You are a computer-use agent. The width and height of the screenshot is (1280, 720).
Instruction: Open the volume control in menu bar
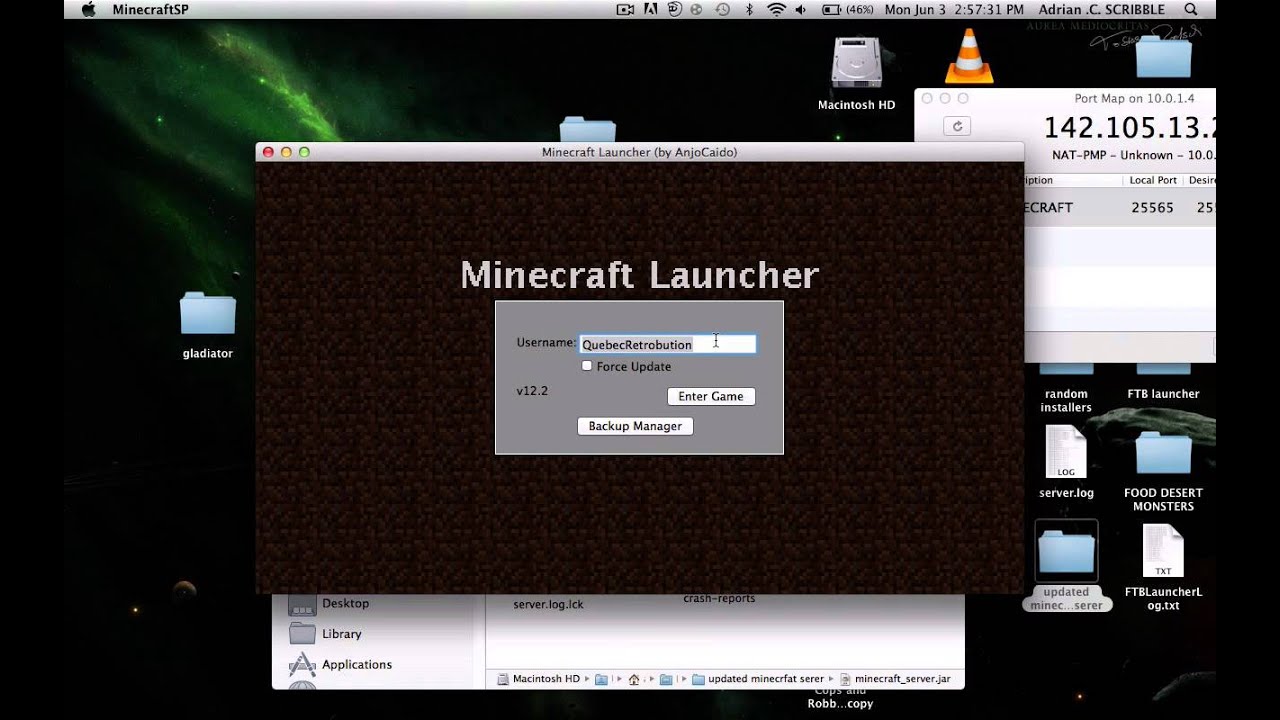801,10
